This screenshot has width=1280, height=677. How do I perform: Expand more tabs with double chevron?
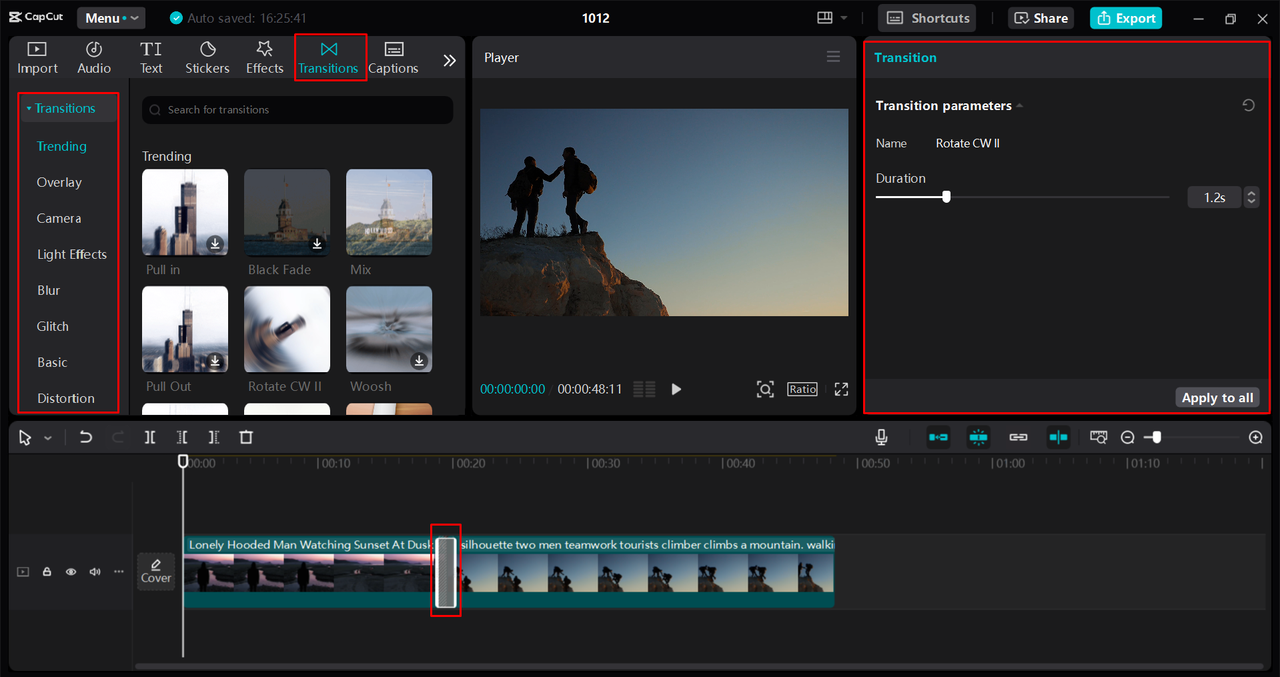coord(449,60)
